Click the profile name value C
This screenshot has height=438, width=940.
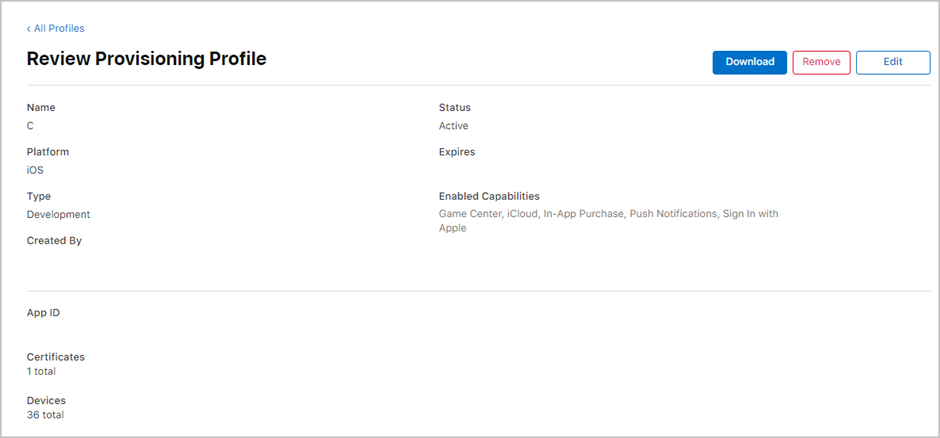(30, 126)
